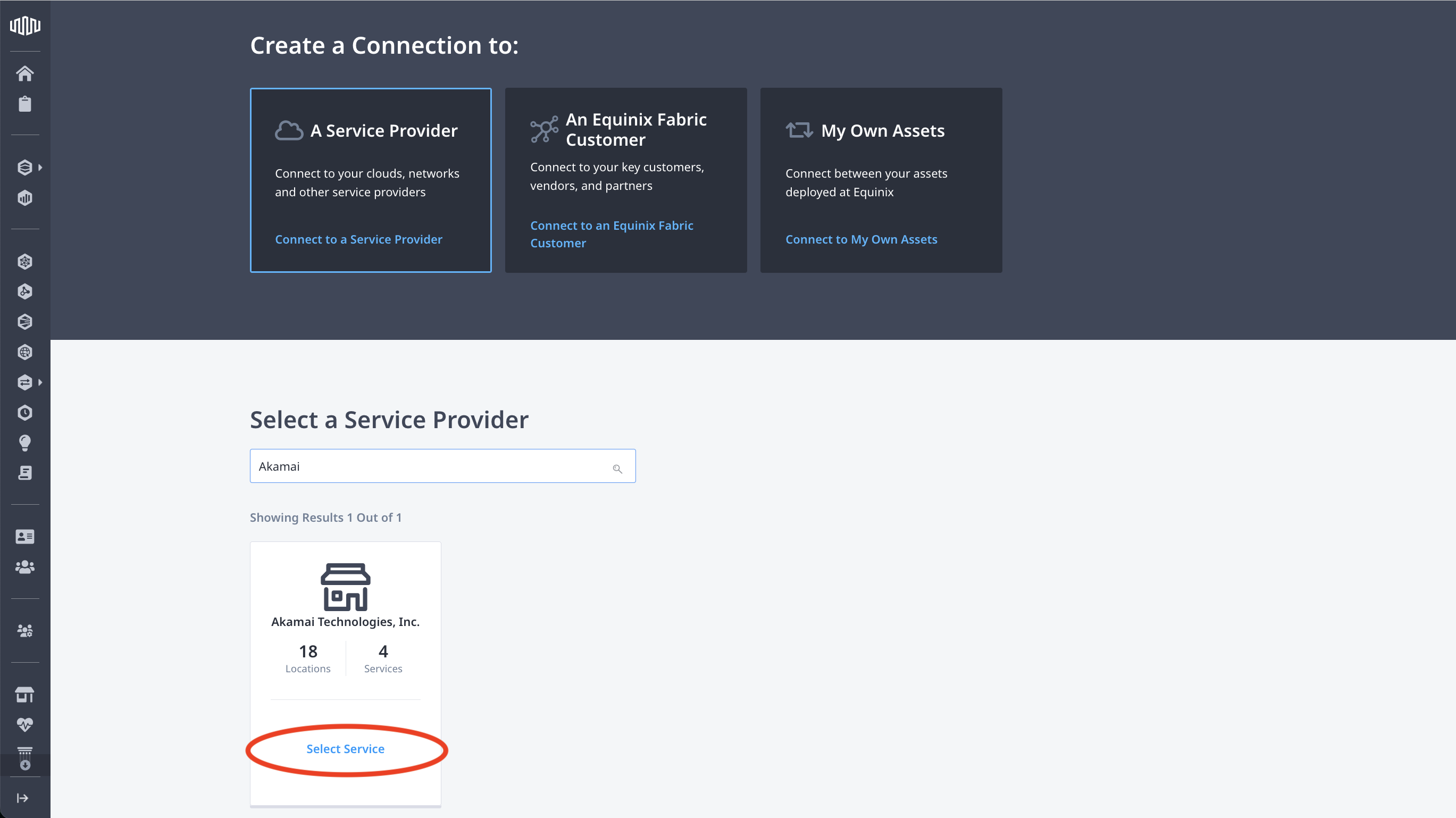Click 'My Own Assets' card heading
This screenshot has width=1456, height=818.
(882, 131)
